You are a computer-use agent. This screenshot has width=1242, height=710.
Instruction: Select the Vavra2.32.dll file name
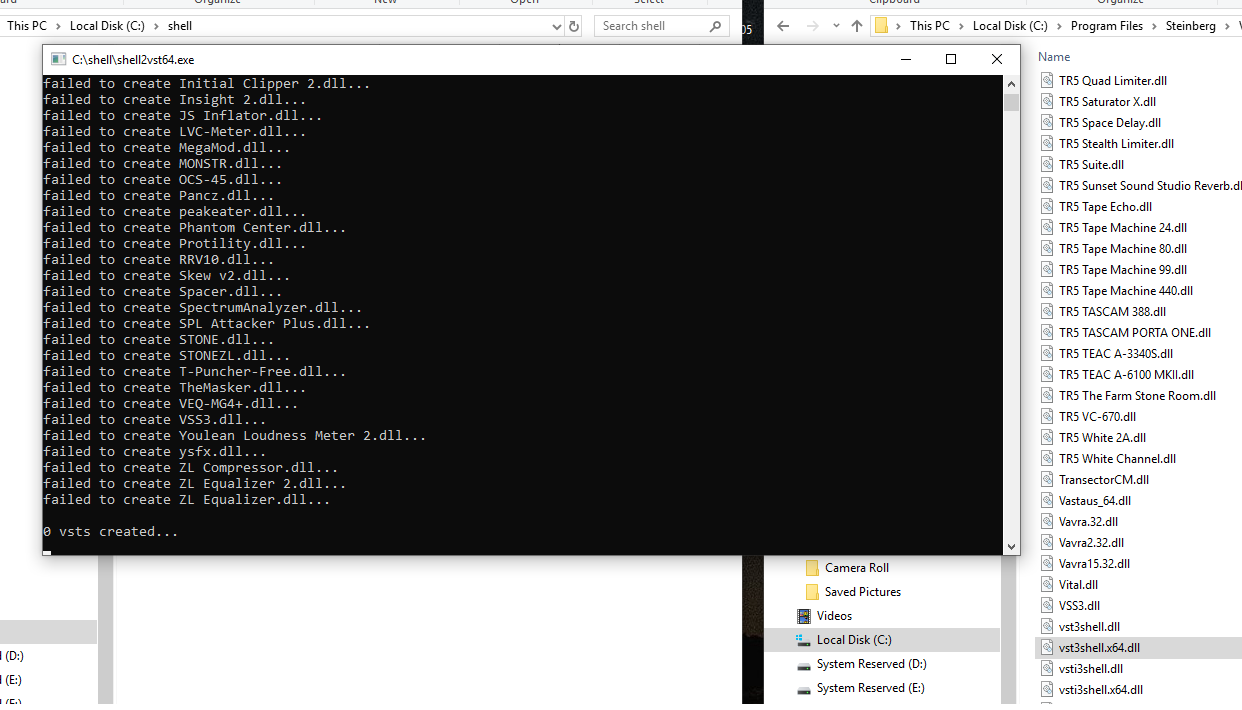[x=1091, y=543]
